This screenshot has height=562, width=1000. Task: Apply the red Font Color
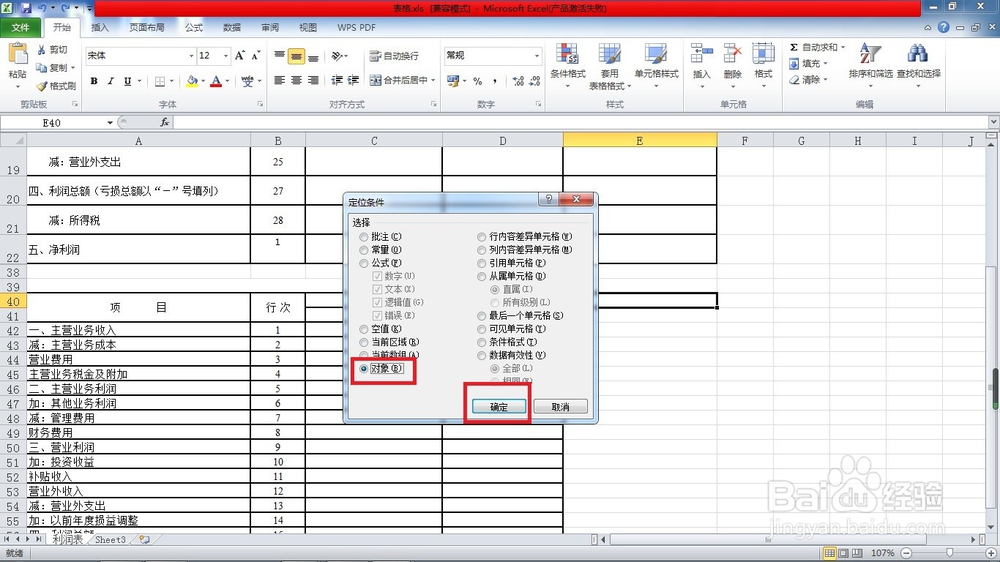click(x=216, y=81)
